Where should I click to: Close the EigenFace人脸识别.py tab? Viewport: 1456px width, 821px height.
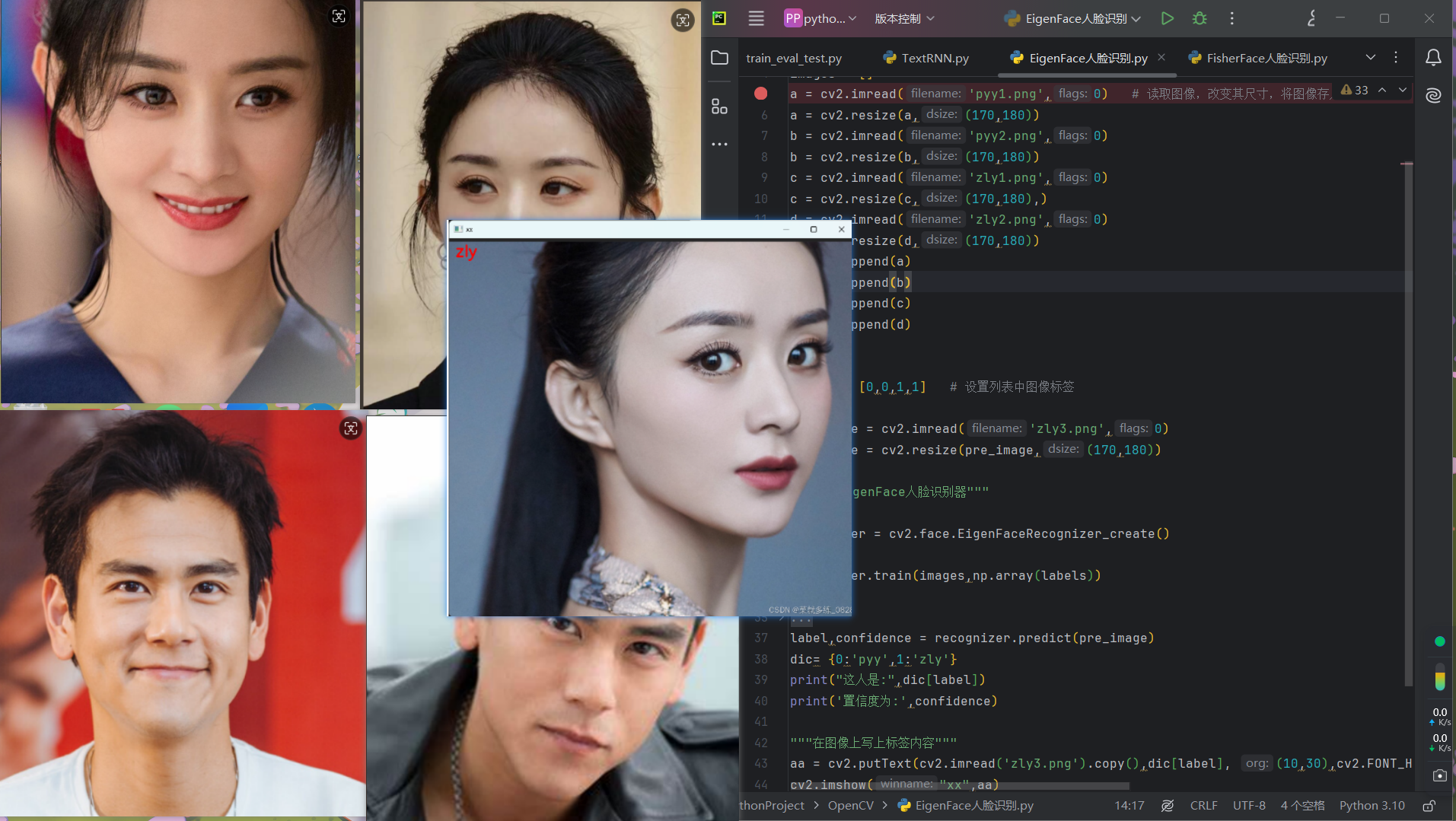pyautogui.click(x=1161, y=57)
